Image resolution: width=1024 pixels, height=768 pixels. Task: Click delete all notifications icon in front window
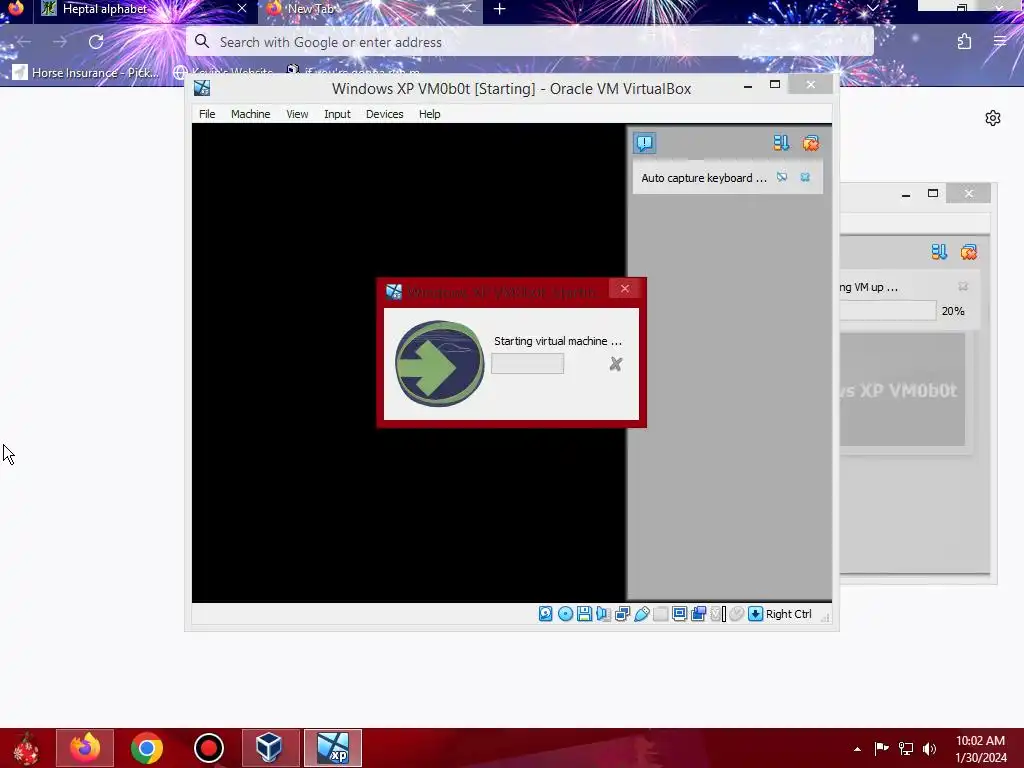[x=810, y=143]
